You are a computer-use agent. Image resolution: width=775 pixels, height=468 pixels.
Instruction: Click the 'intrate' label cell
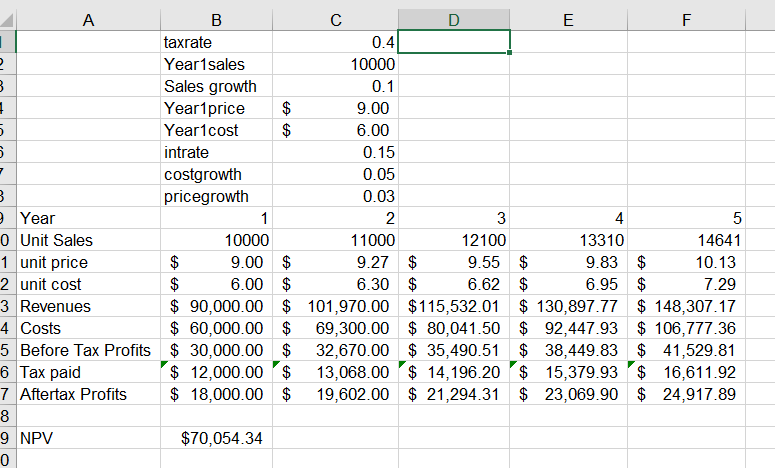[216, 152]
